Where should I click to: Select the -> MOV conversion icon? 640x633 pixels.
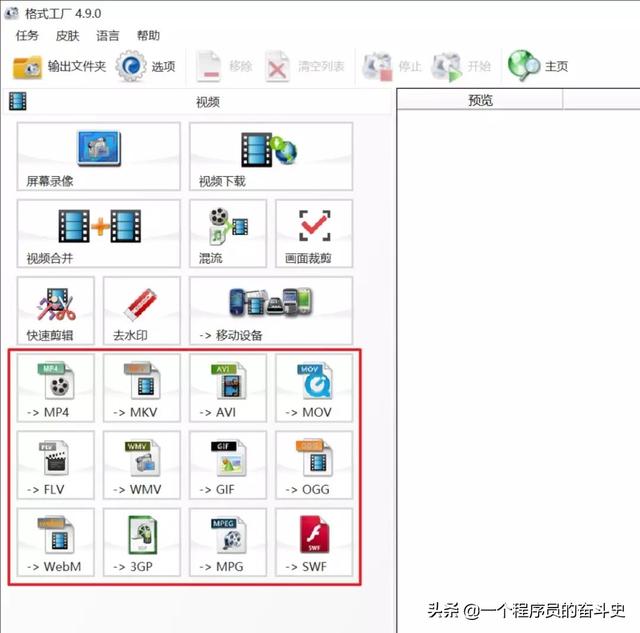point(314,388)
